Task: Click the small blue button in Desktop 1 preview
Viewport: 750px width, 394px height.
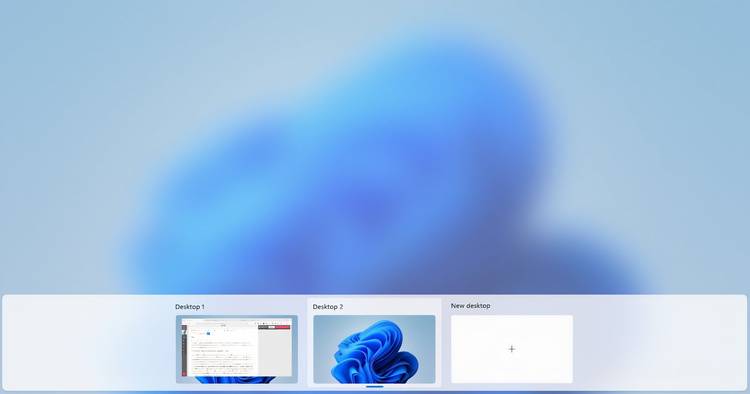Action: [x=209, y=334]
